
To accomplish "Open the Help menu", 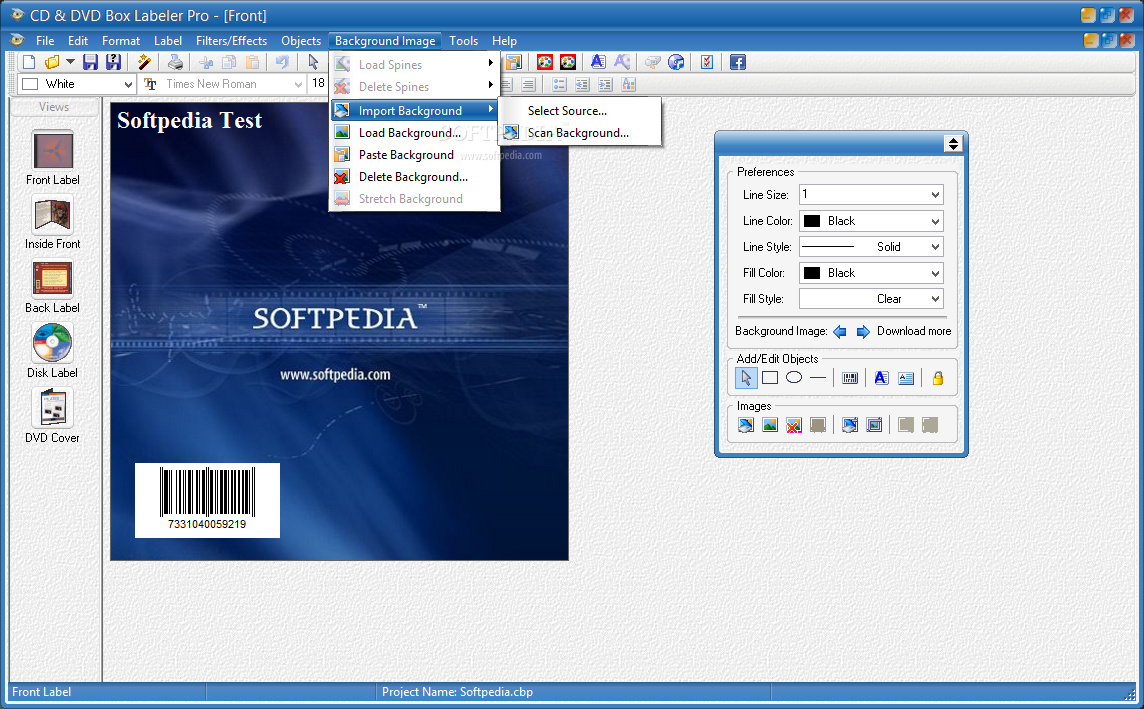I will [504, 41].
